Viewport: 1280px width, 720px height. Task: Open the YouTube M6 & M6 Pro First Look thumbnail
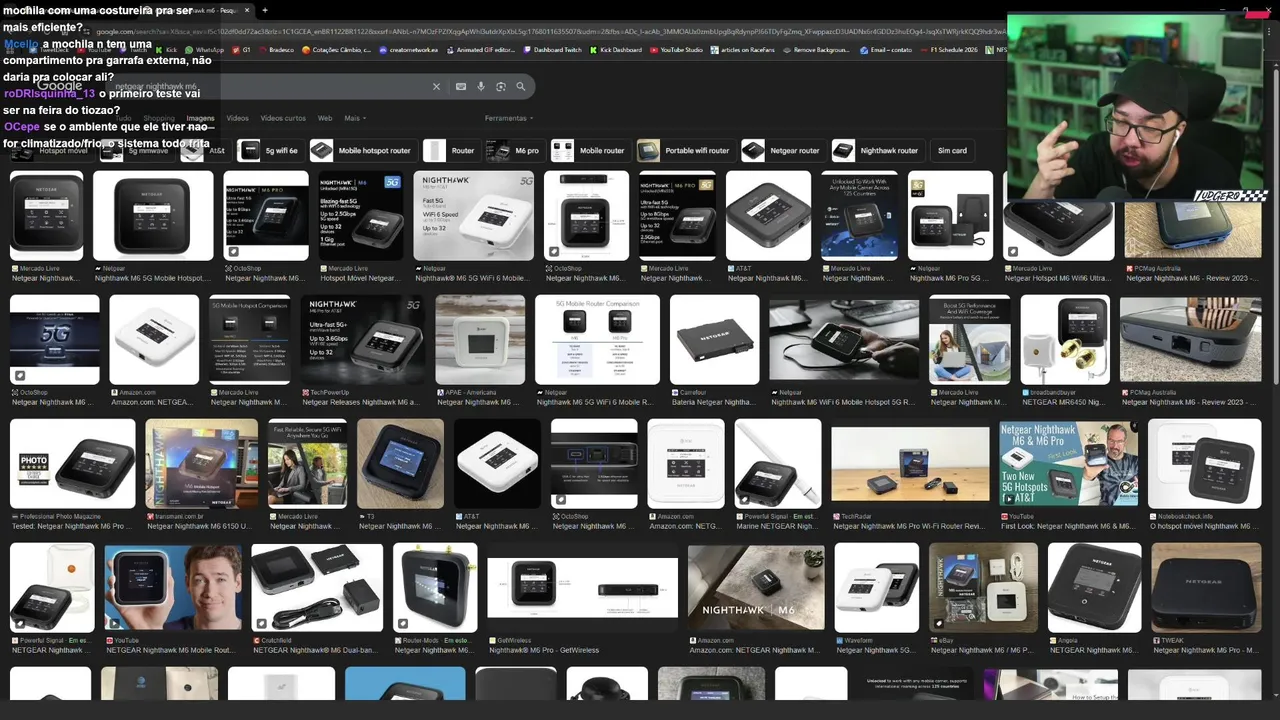coord(1068,464)
